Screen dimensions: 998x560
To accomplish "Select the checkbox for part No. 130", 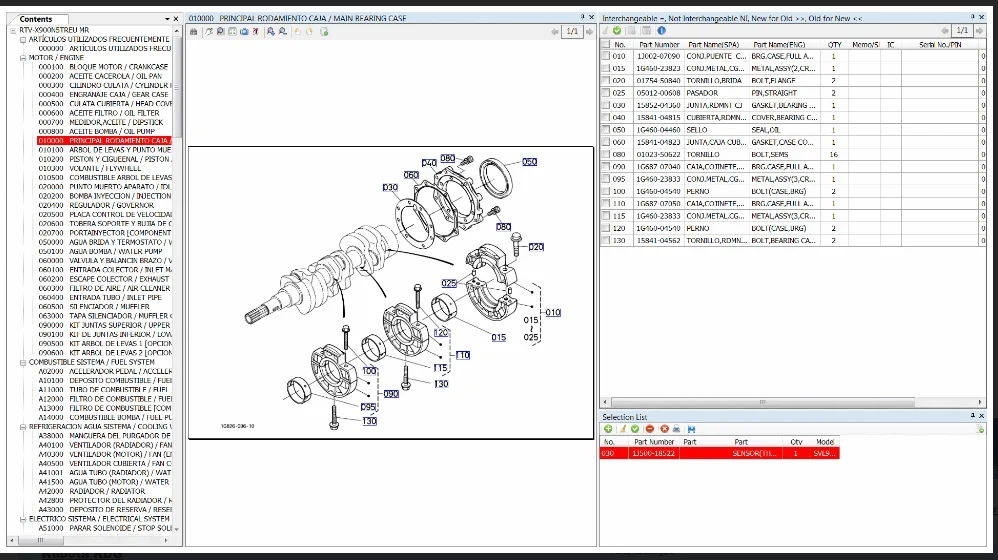I will 606,240.
